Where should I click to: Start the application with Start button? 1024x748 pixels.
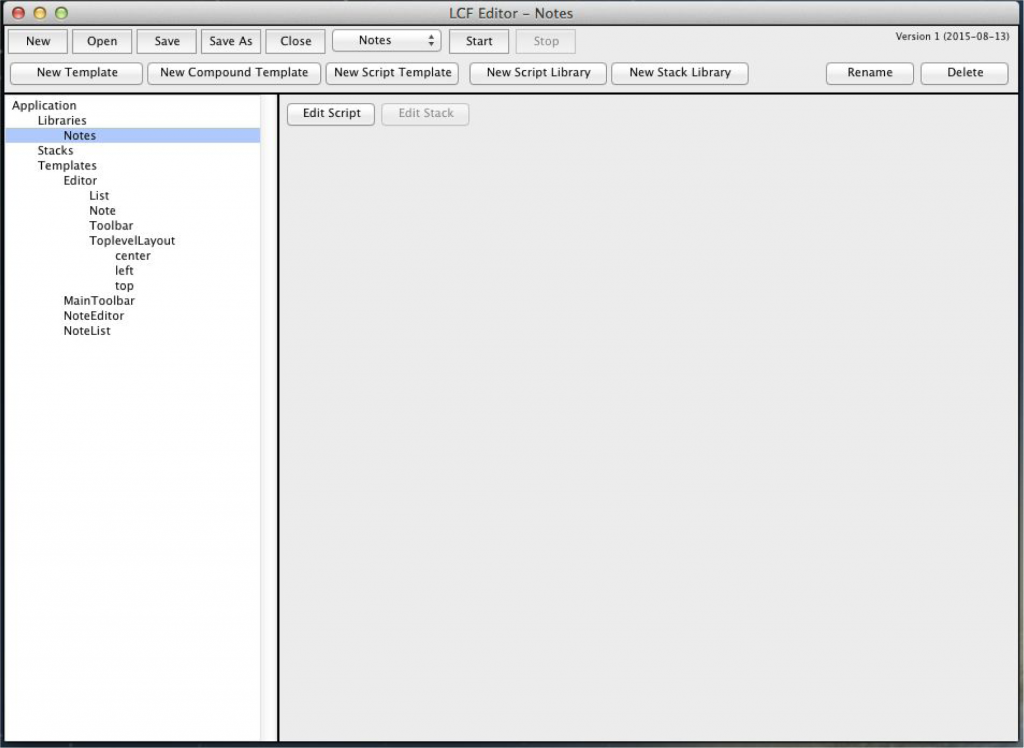pyautogui.click(x=479, y=41)
